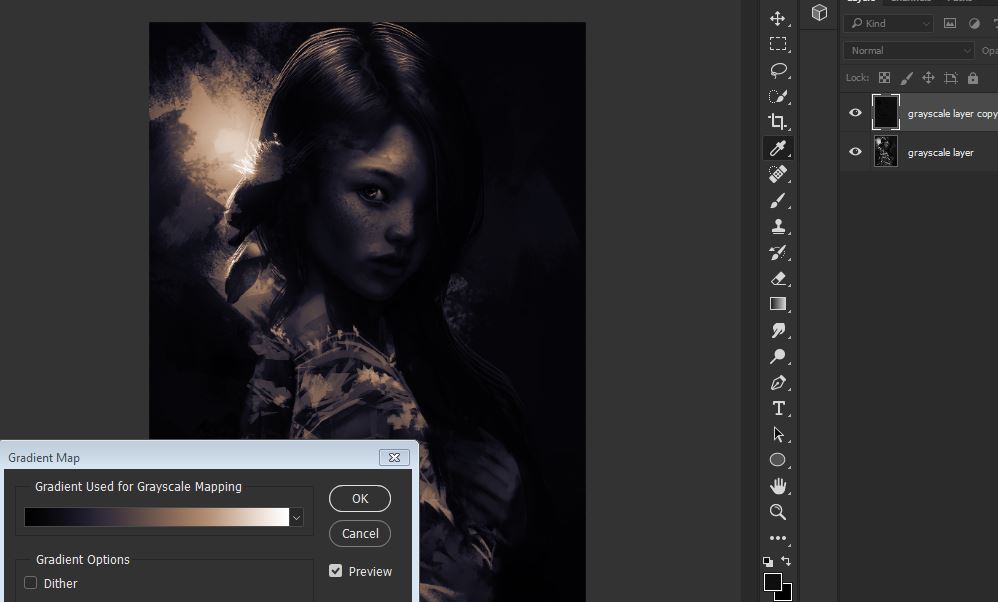The height and width of the screenshot is (602, 998).
Task: Select the Horizontal Type tool
Action: 777,408
